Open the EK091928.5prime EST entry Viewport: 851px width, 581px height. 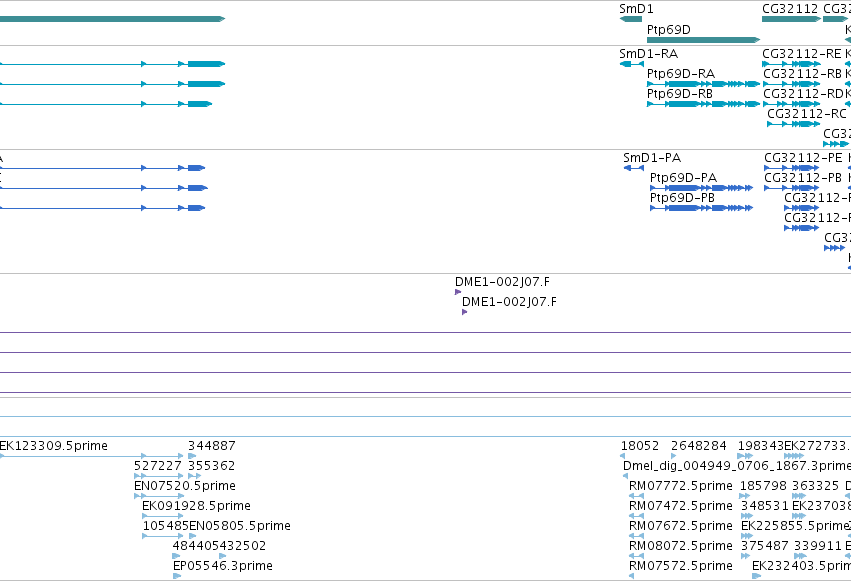pos(196,506)
